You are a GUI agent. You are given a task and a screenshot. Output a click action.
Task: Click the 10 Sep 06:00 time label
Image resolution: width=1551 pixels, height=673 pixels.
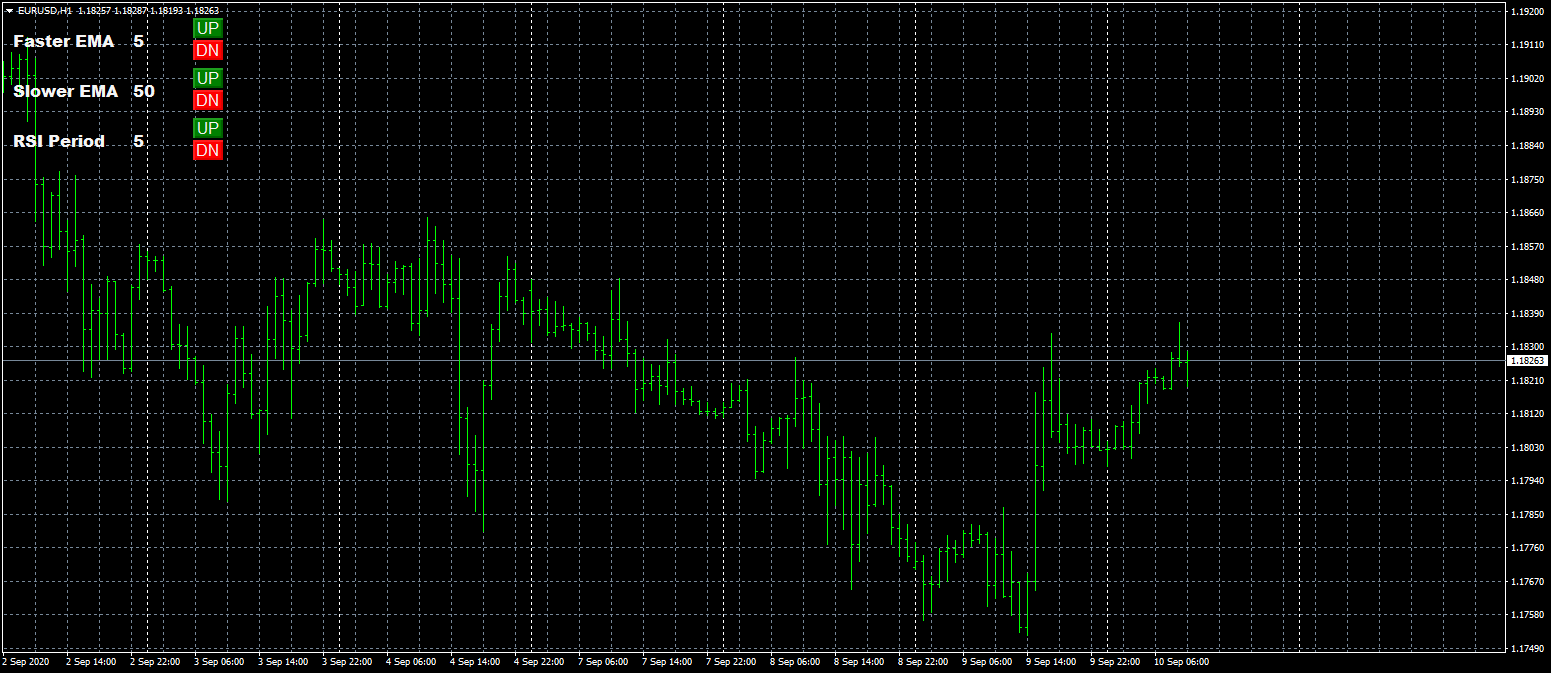pyautogui.click(x=1181, y=661)
